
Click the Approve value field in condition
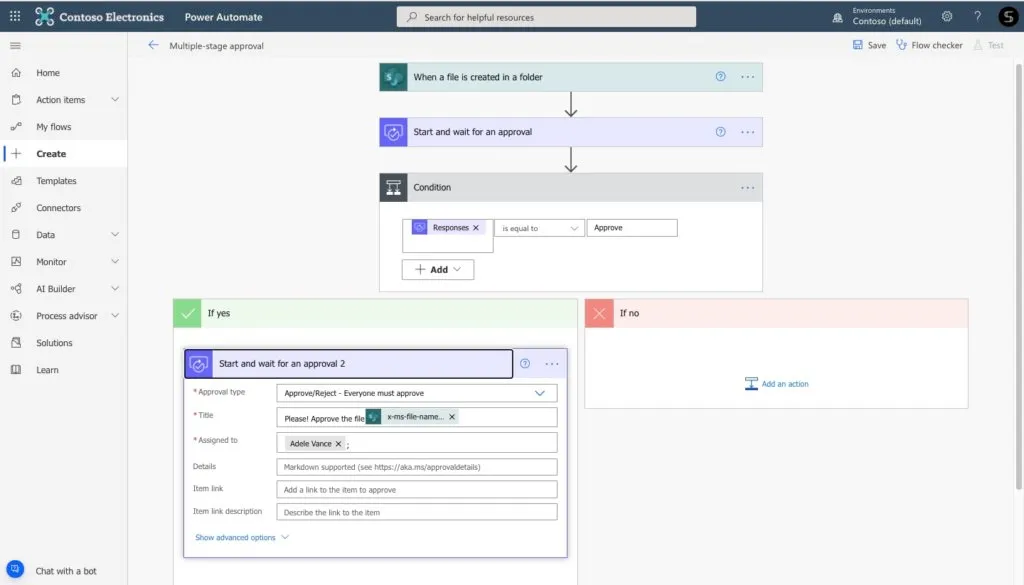632,228
